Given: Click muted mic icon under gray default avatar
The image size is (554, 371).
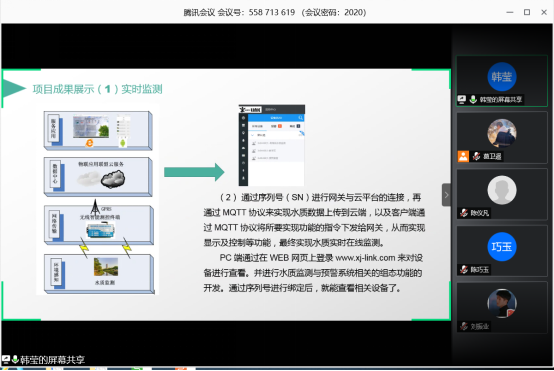Looking at the screenshot, I should pos(464,213).
